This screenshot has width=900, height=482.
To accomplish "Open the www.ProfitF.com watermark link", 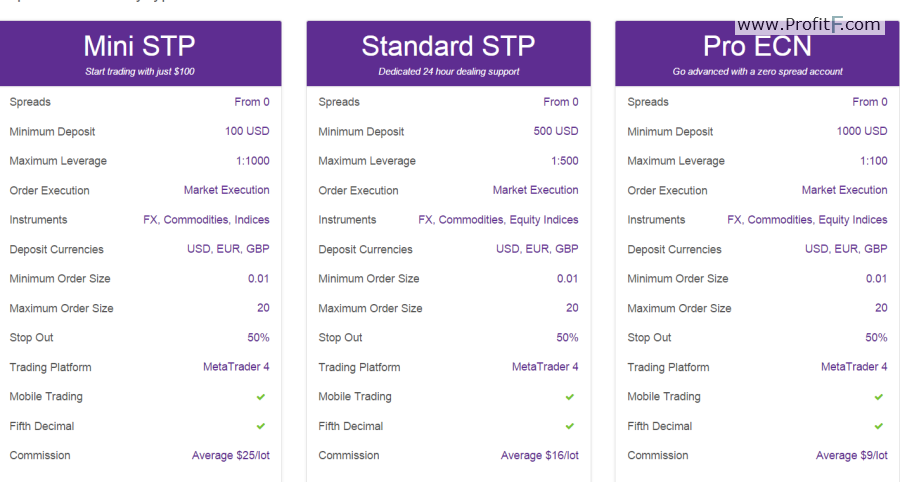I will point(809,25).
